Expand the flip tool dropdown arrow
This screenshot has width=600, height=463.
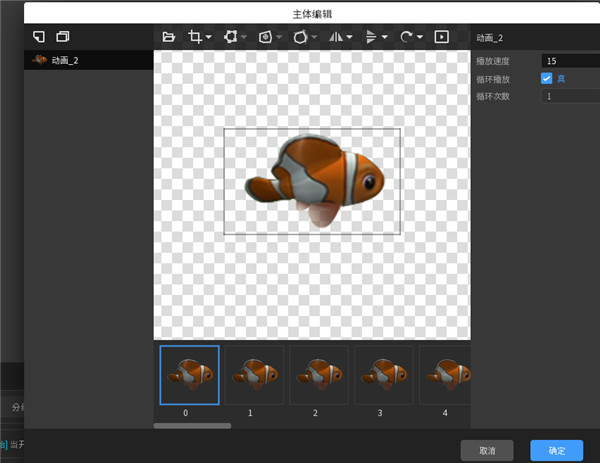pyautogui.click(x=349, y=38)
